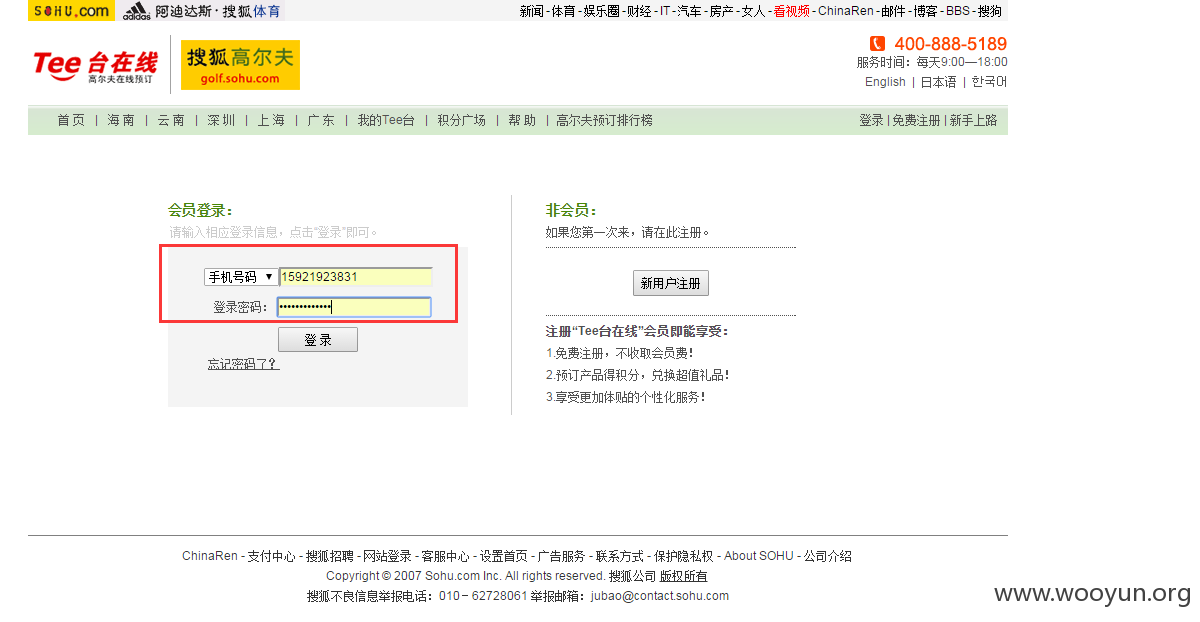Open 高尔夫预订排行榜 navigation item

point(604,120)
